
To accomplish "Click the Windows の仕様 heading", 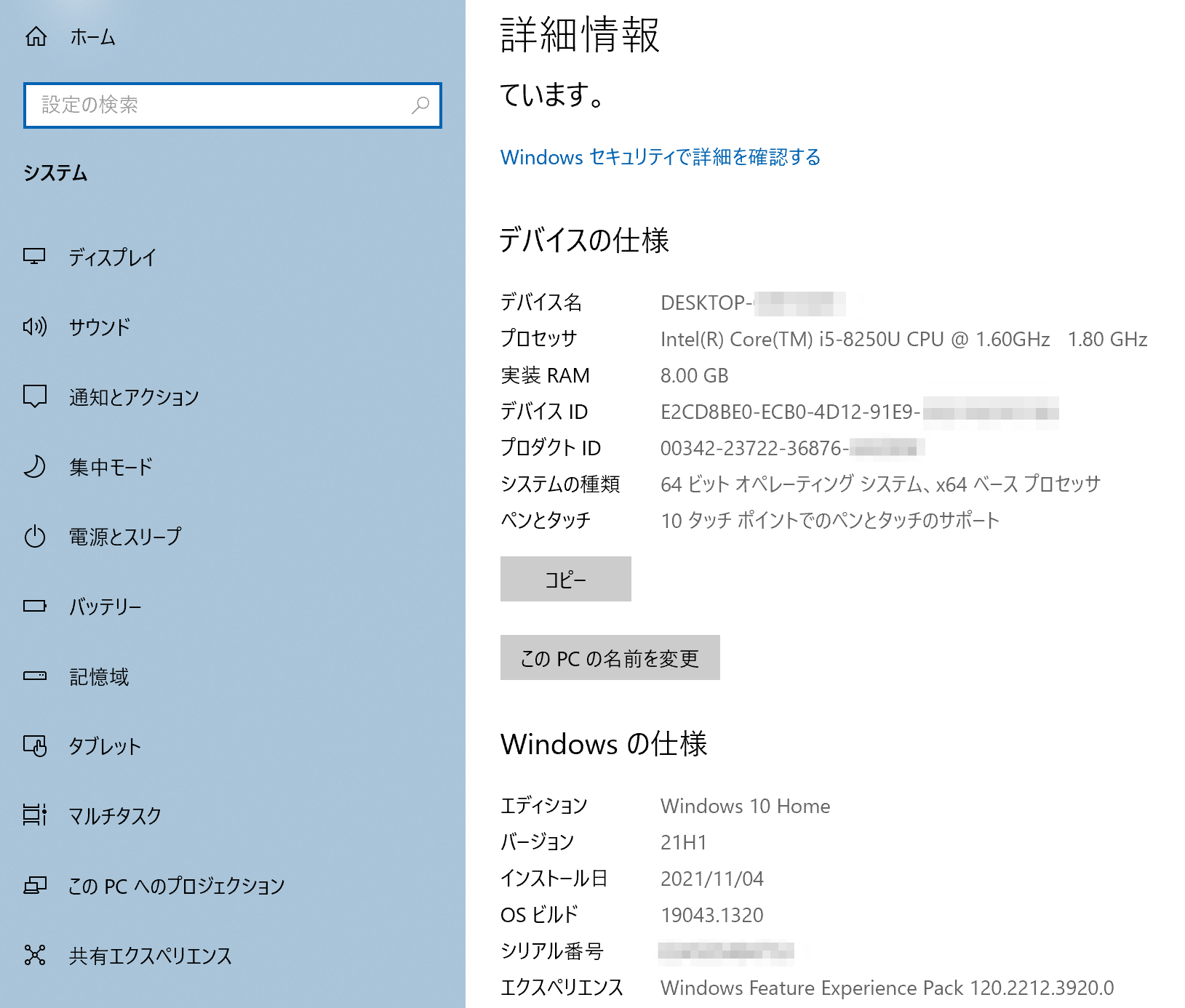I will coord(604,744).
